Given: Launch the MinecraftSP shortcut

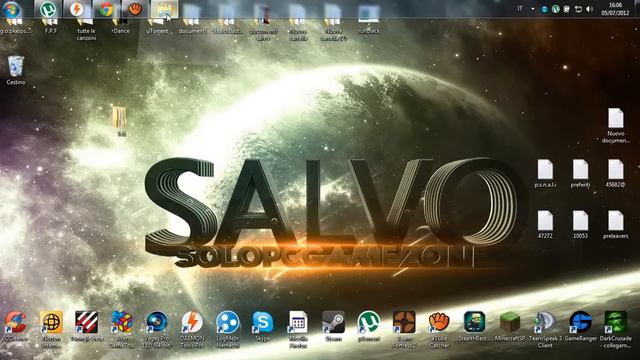Looking at the screenshot, I should pyautogui.click(x=509, y=326).
